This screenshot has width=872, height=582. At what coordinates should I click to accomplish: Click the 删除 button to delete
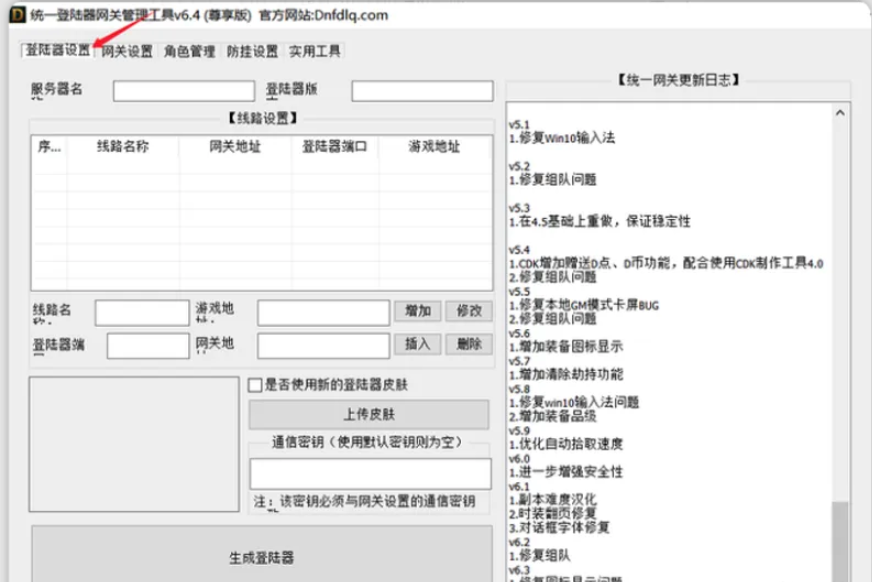[x=470, y=344]
